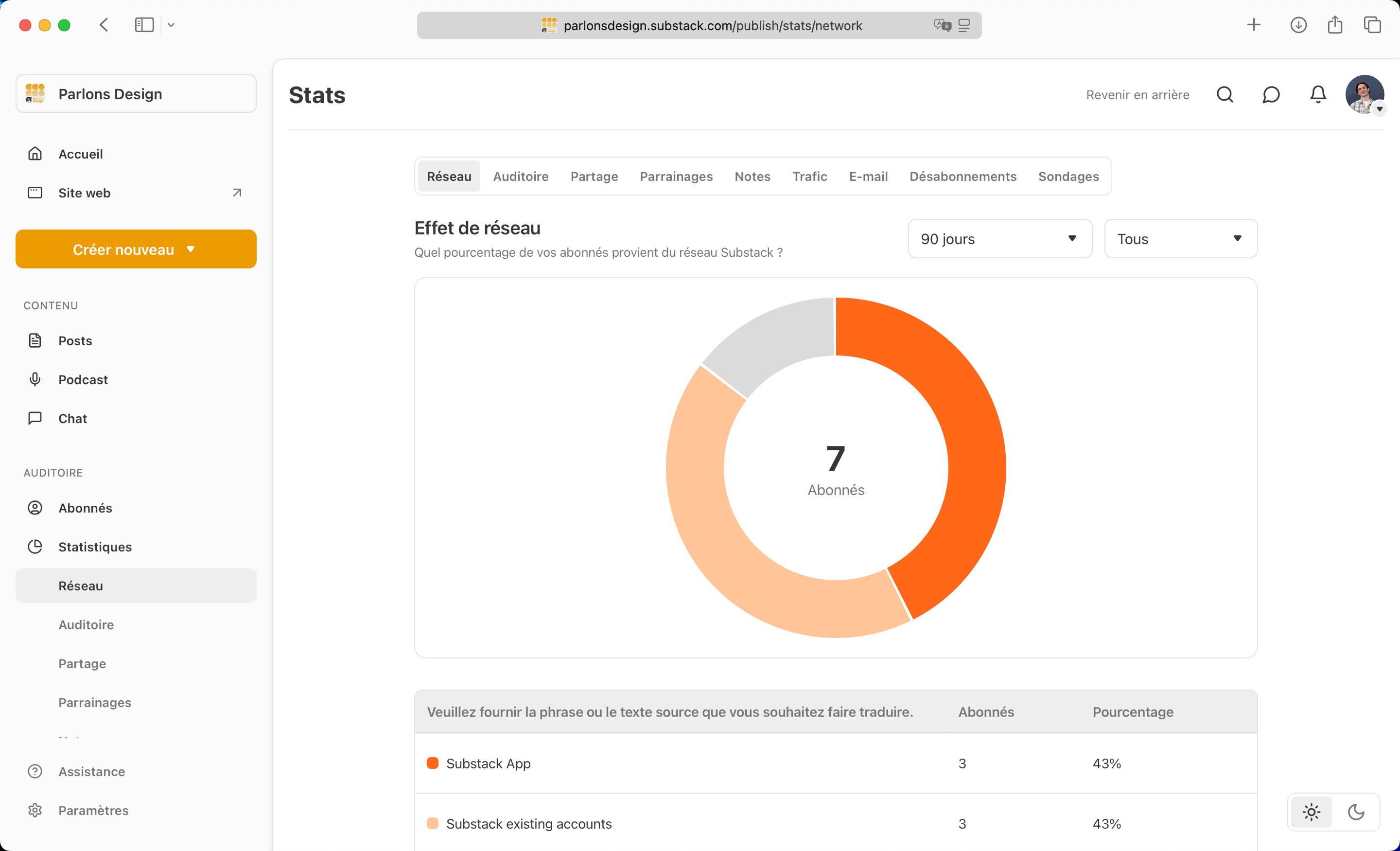Click the Parlons Design logo icon

click(x=35, y=93)
